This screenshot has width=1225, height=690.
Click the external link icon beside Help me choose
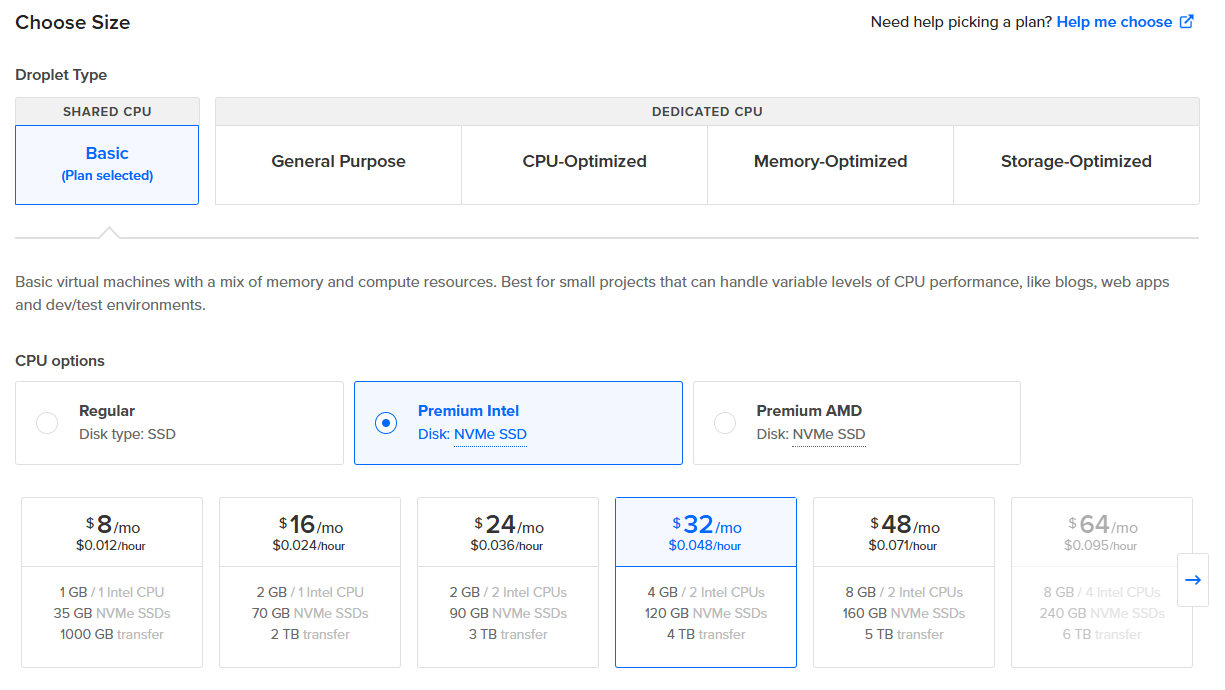(x=1187, y=22)
